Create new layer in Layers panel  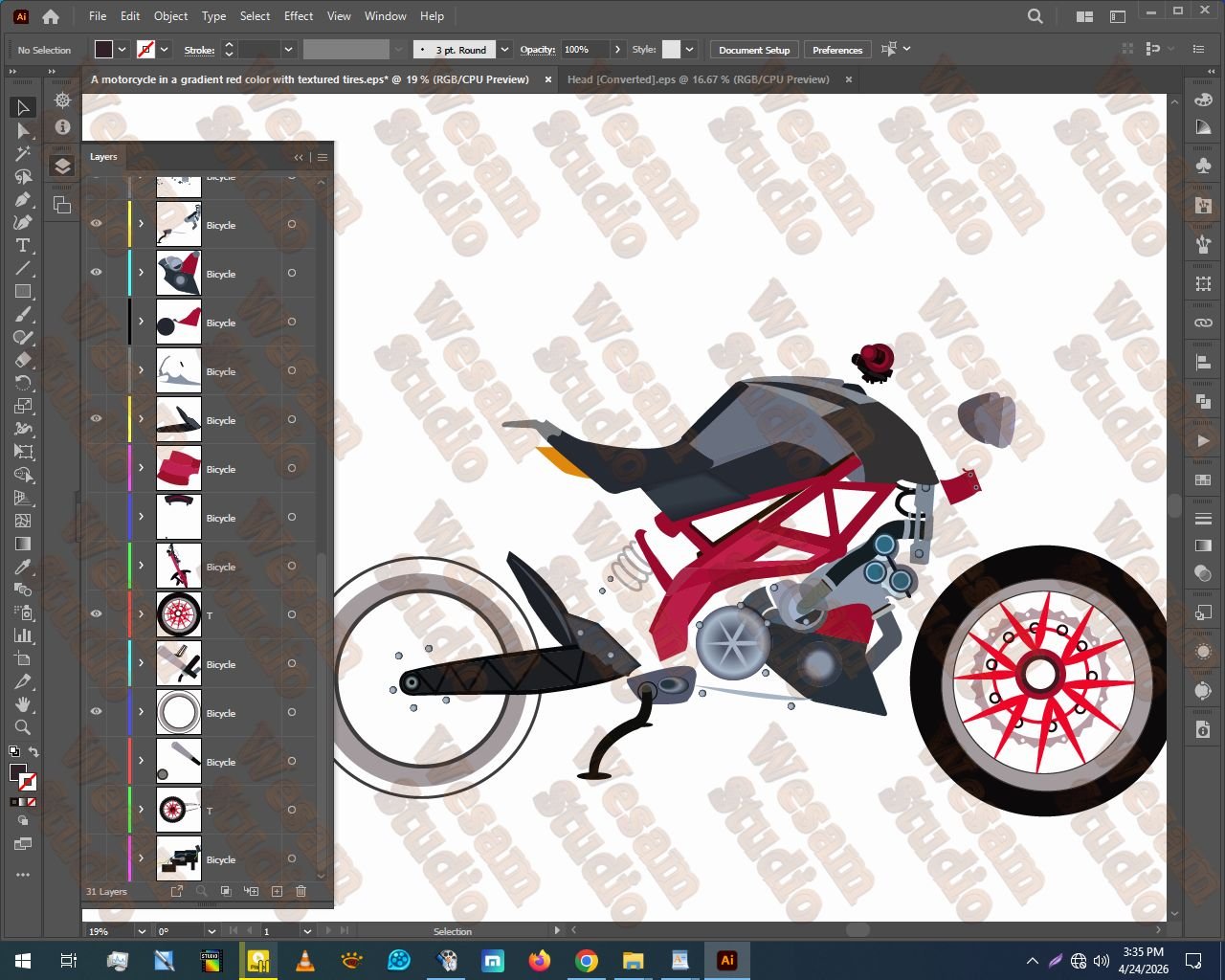click(x=277, y=891)
